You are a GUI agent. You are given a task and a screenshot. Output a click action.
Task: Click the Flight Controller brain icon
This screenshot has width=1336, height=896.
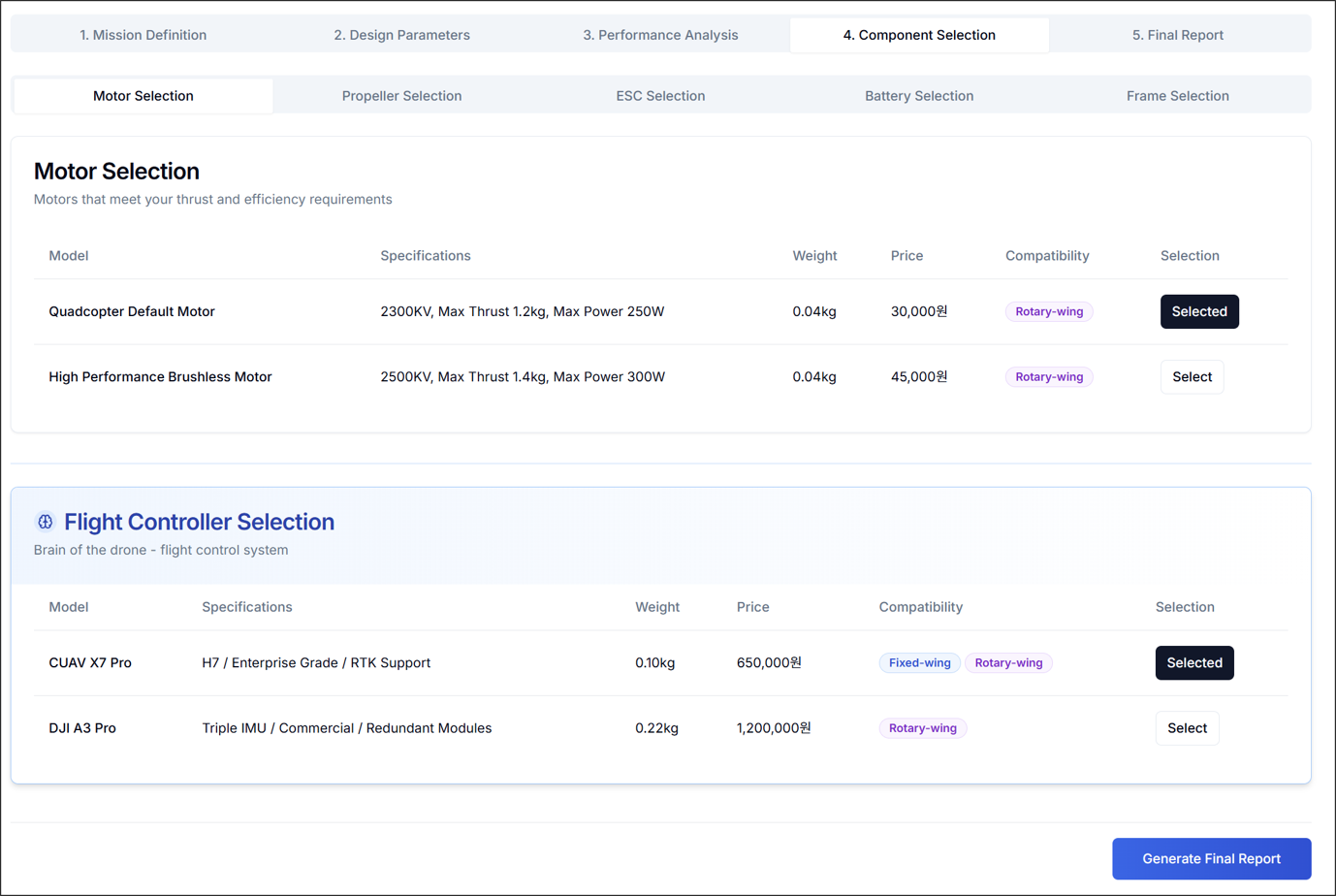point(45,522)
